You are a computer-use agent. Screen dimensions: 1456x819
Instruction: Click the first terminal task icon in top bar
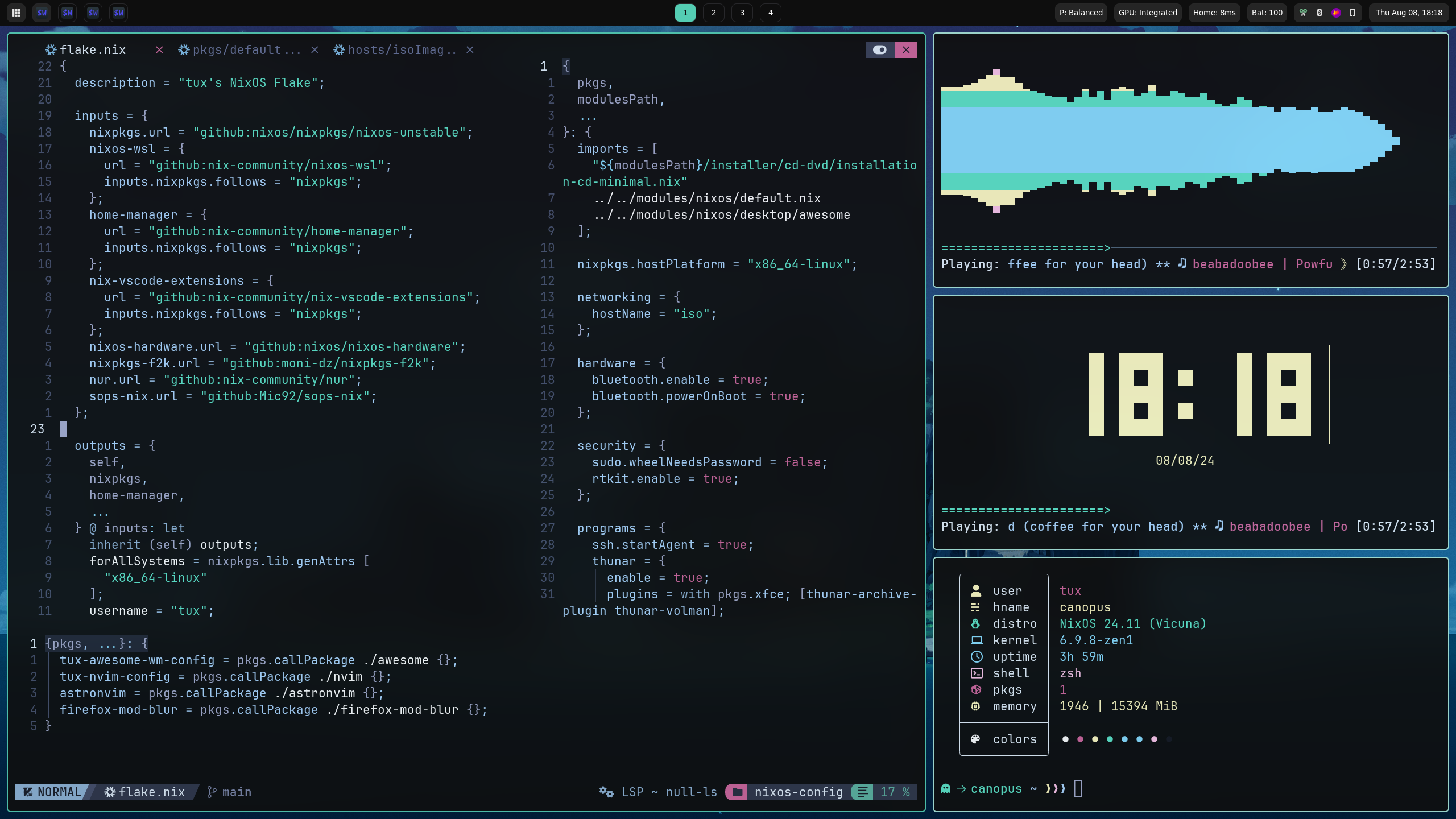(42, 13)
